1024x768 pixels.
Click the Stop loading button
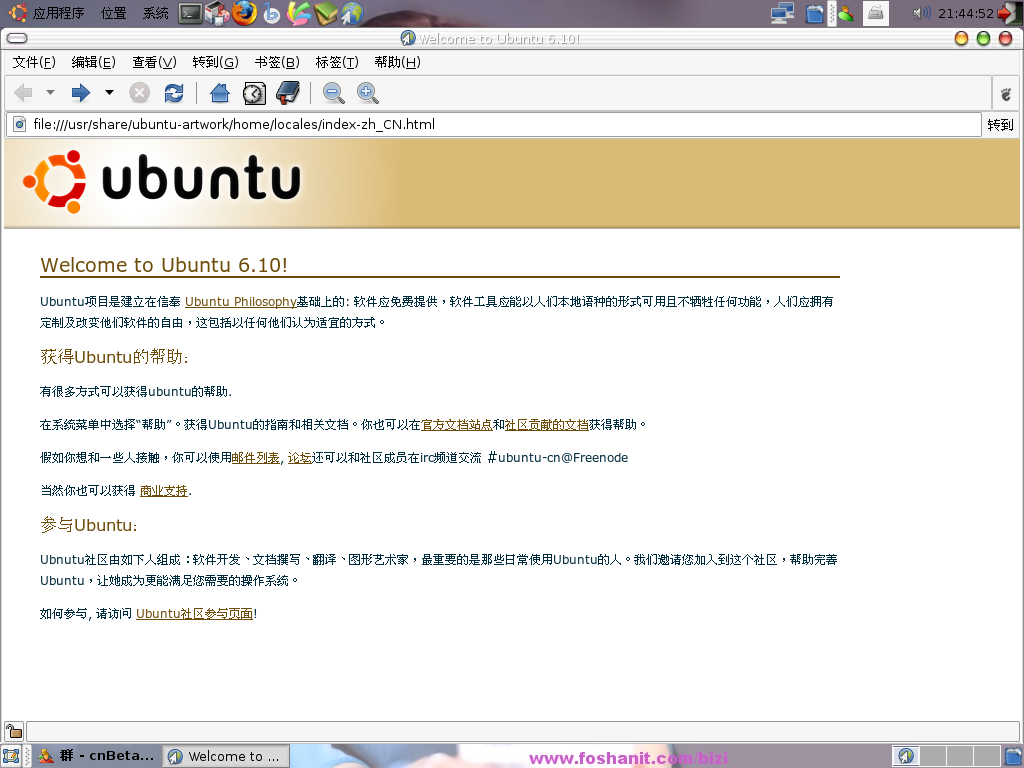139,93
